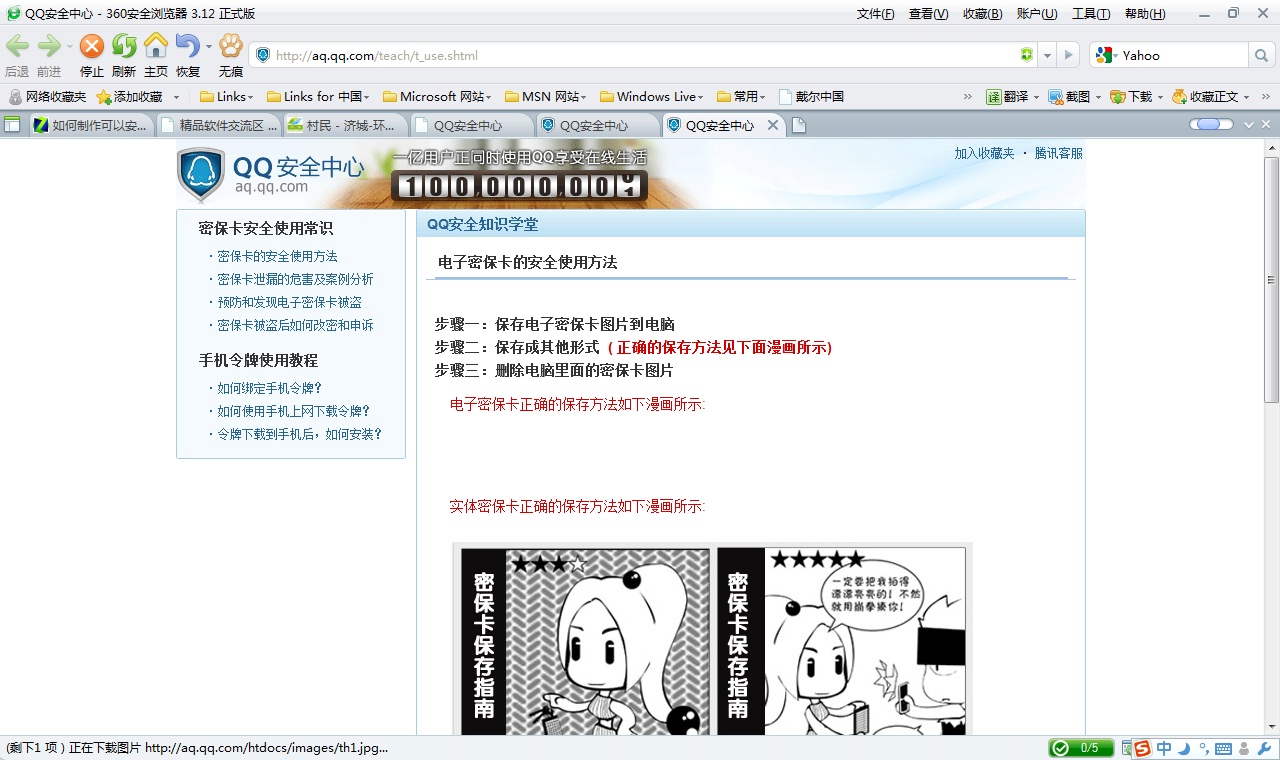Toggle the blue slider switch at tab bar right
This screenshot has height=760, width=1280.
[1211, 124]
